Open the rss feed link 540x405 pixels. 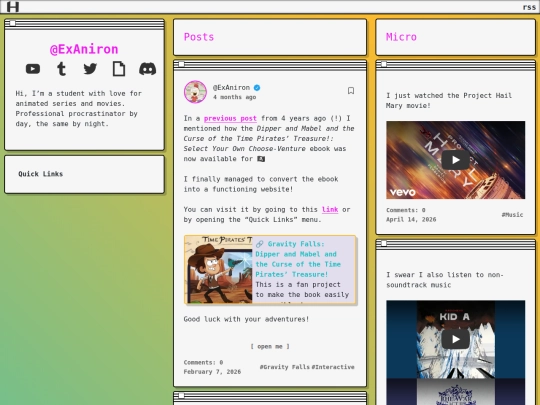(529, 7)
